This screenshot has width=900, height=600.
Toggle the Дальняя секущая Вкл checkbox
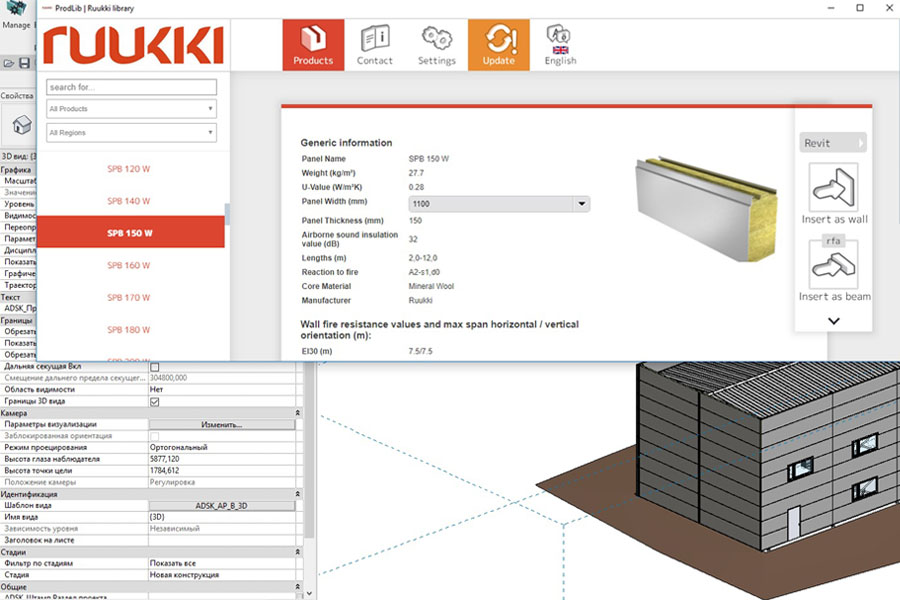tap(154, 367)
